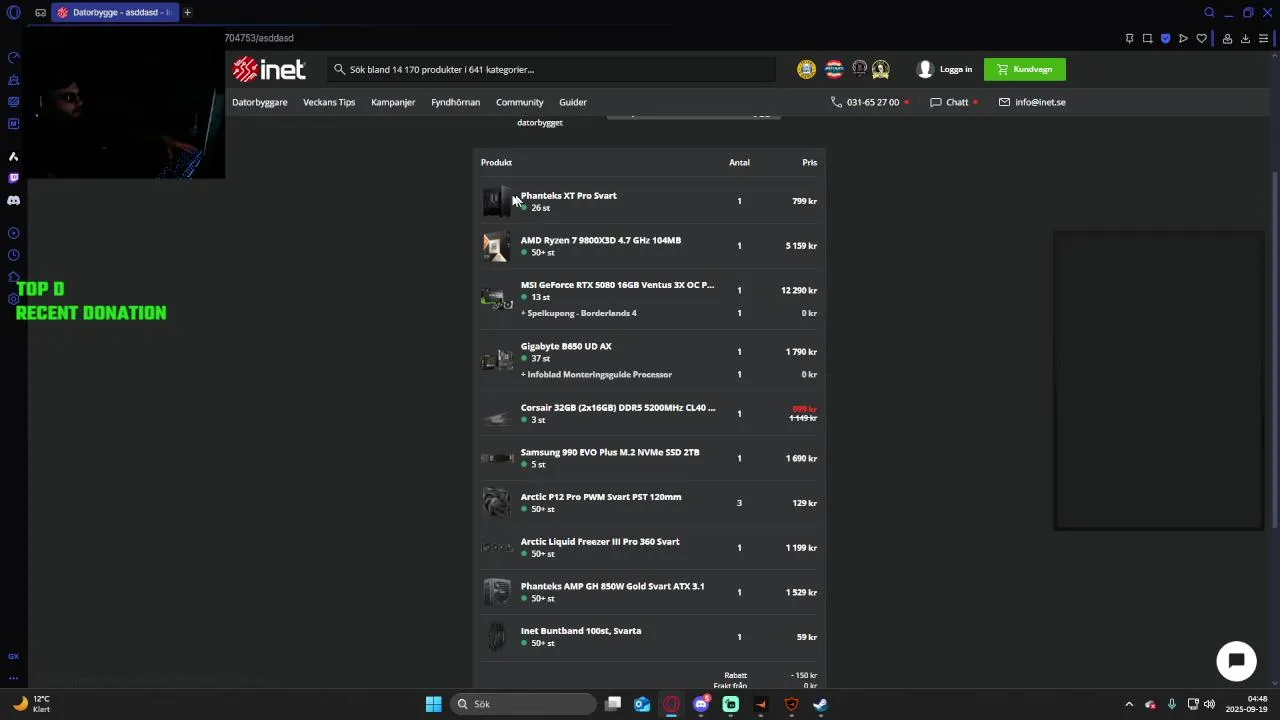
Task: Click the Spelkupong - Borderlands 4 line
Action: (x=579, y=313)
